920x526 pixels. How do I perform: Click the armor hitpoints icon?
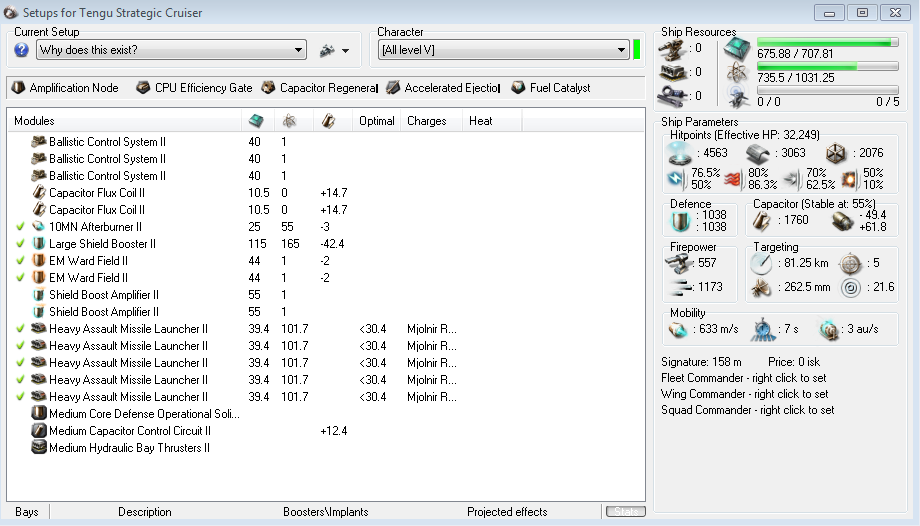[x=757, y=154]
